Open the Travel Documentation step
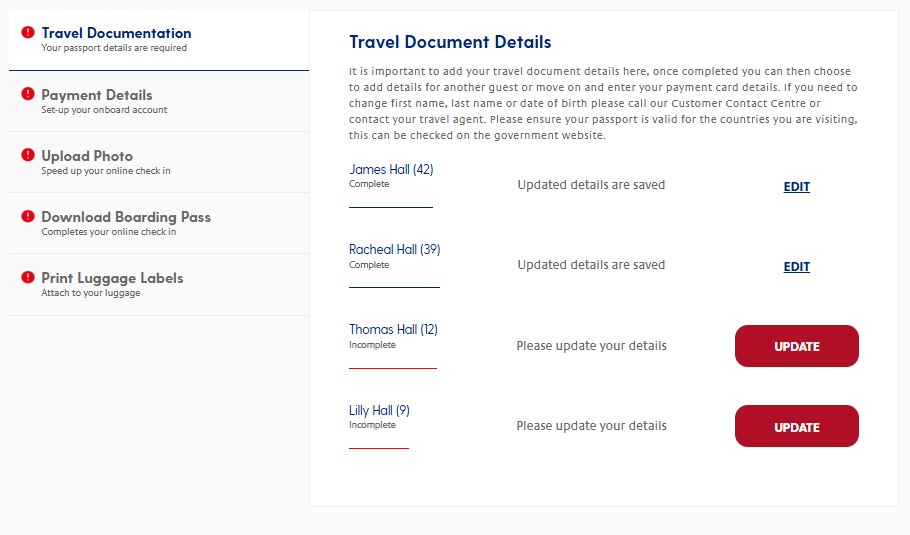 (159, 40)
